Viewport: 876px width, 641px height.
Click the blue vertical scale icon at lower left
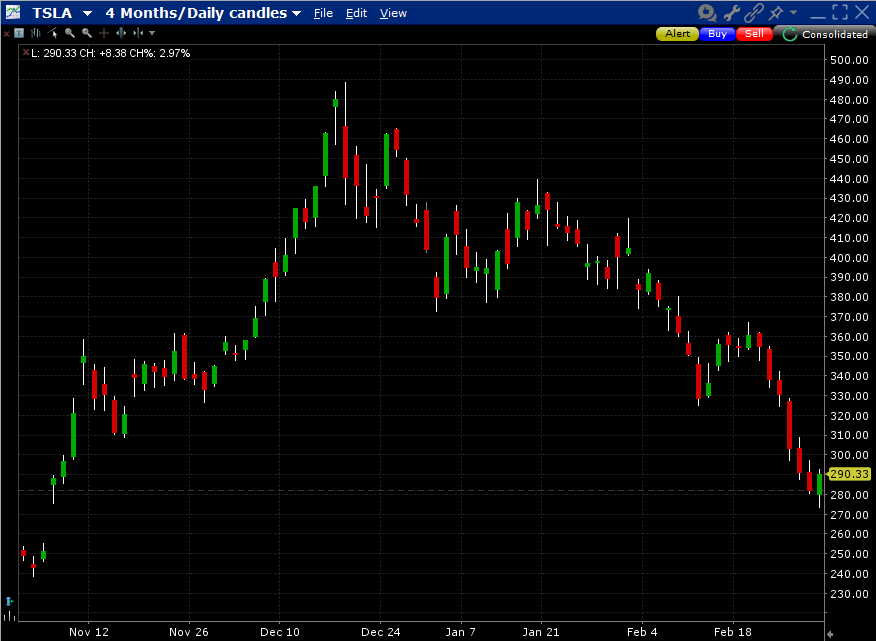9,601
